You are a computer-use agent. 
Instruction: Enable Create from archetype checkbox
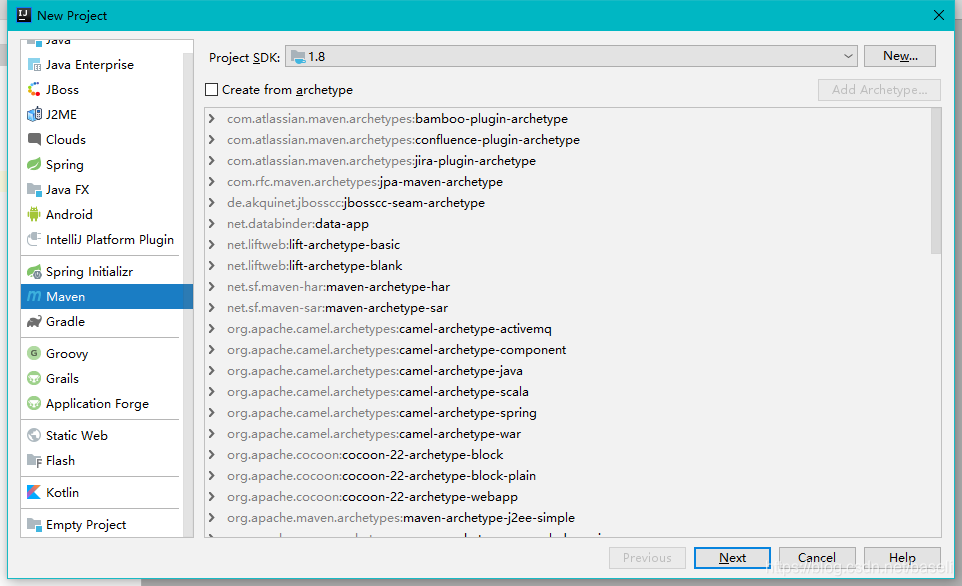click(x=212, y=90)
